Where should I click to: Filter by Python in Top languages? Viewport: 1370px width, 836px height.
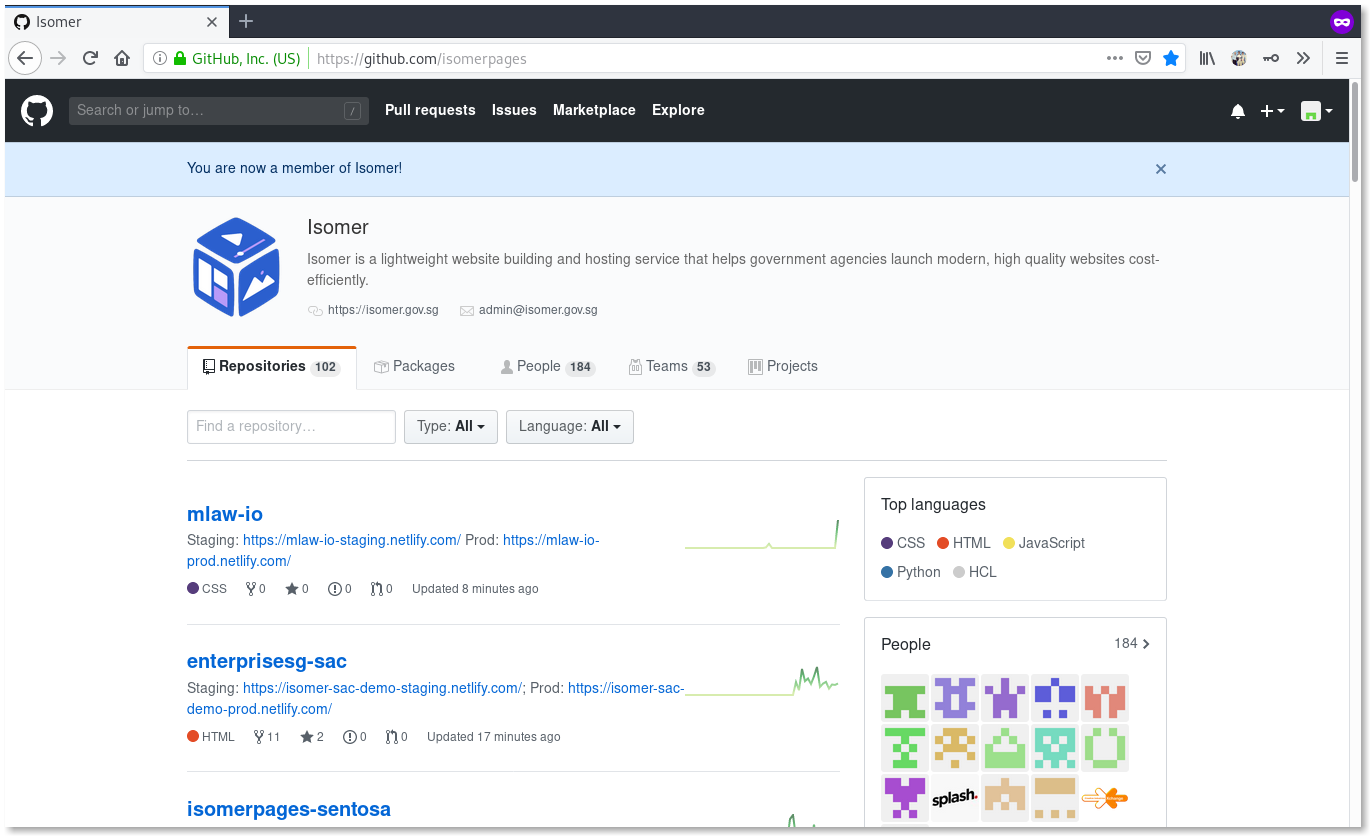pos(911,572)
